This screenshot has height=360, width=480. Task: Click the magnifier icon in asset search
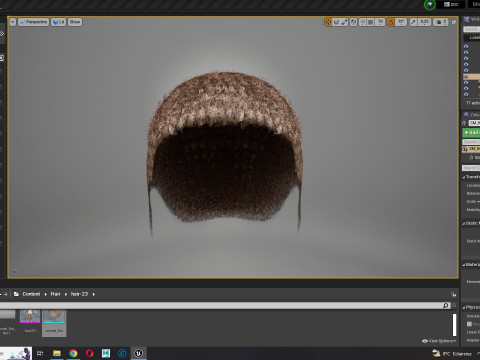(x=446, y=305)
